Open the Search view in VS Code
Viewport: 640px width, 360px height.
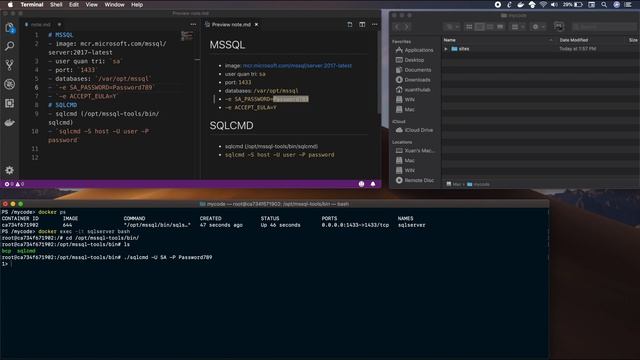(x=9, y=46)
